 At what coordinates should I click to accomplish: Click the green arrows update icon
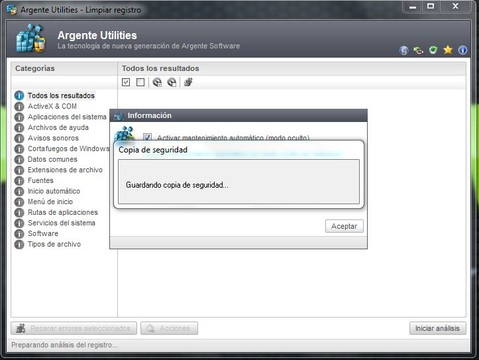click(x=418, y=50)
